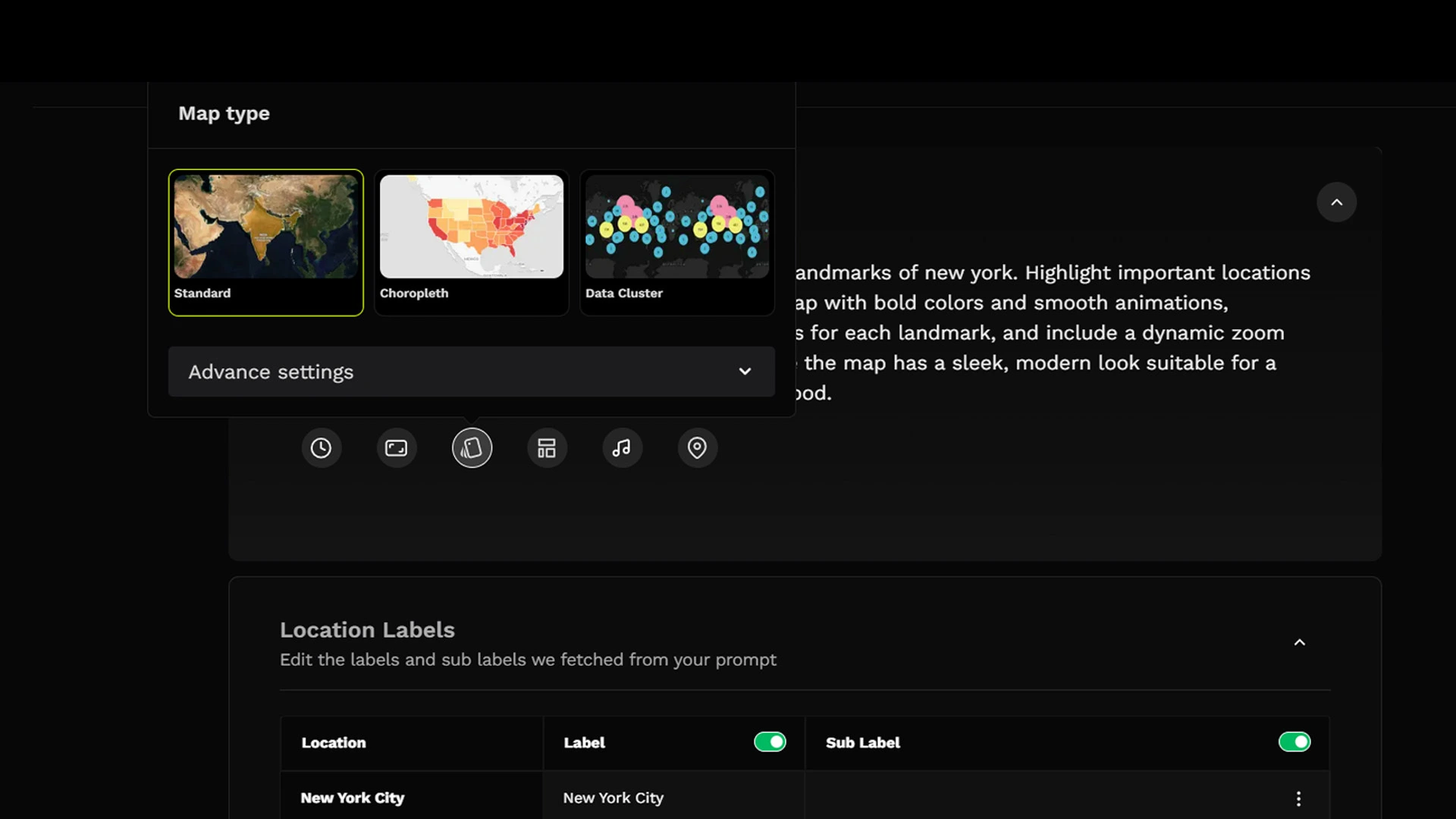Open New York City row options menu
Viewport: 1456px width, 819px height.
pos(1298,799)
